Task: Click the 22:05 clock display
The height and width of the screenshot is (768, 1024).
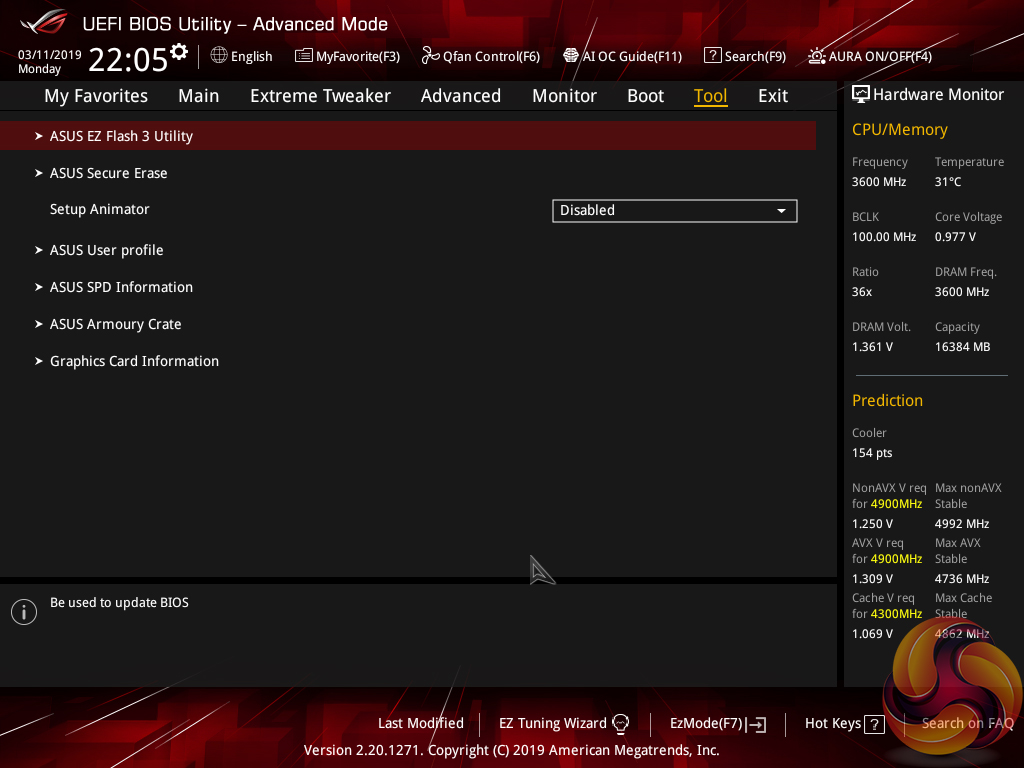Action: pyautogui.click(x=128, y=59)
